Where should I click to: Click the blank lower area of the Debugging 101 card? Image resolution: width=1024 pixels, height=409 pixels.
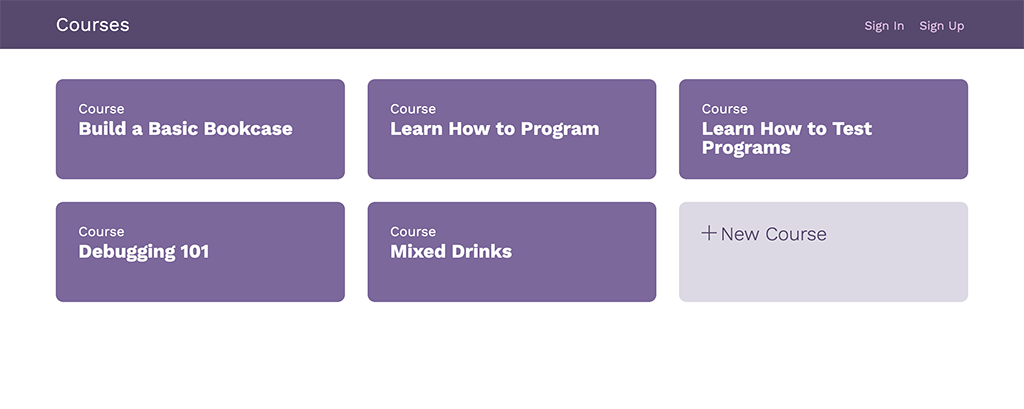pyautogui.click(x=200, y=282)
